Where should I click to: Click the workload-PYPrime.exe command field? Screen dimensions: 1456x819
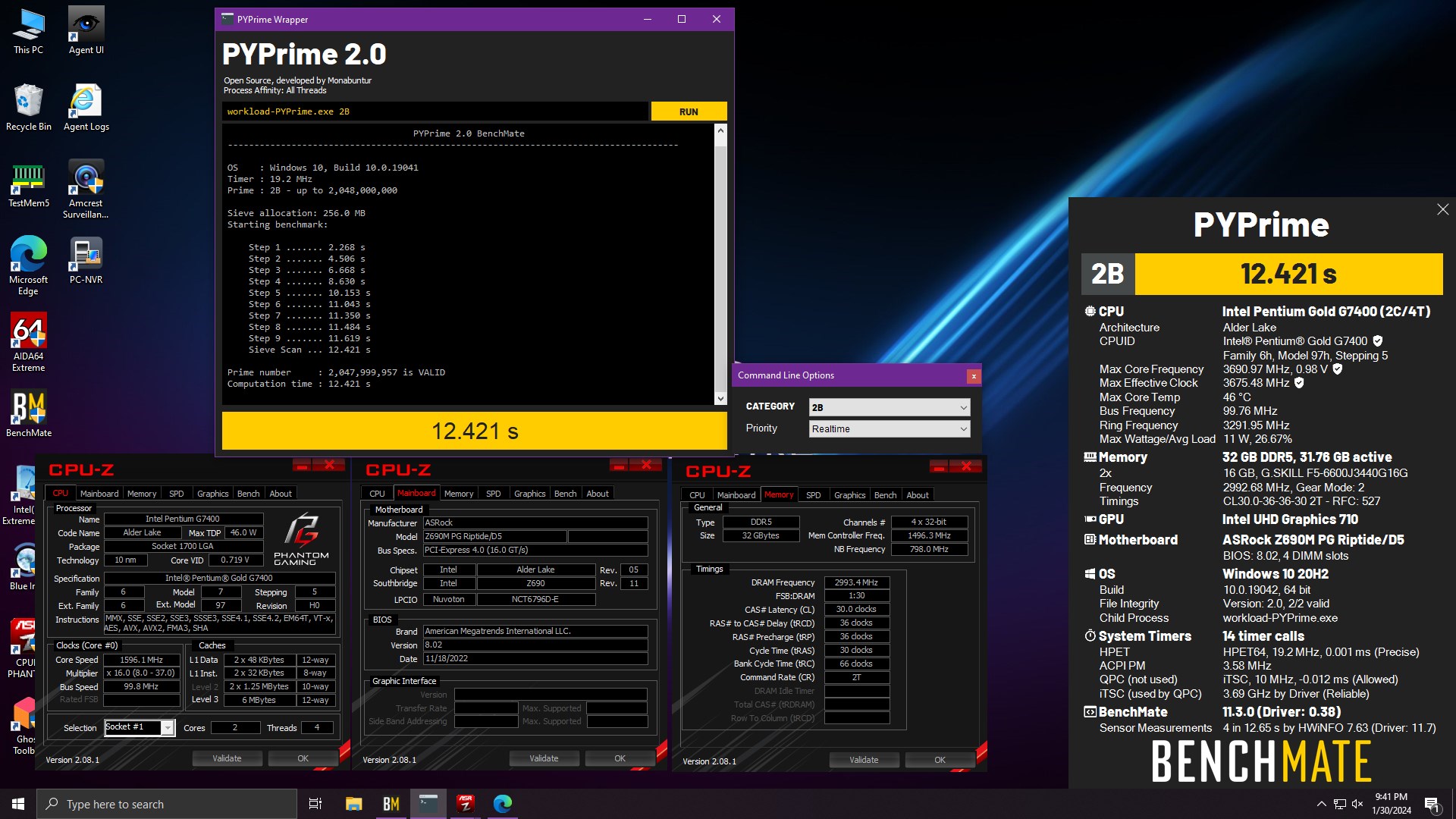(x=435, y=111)
